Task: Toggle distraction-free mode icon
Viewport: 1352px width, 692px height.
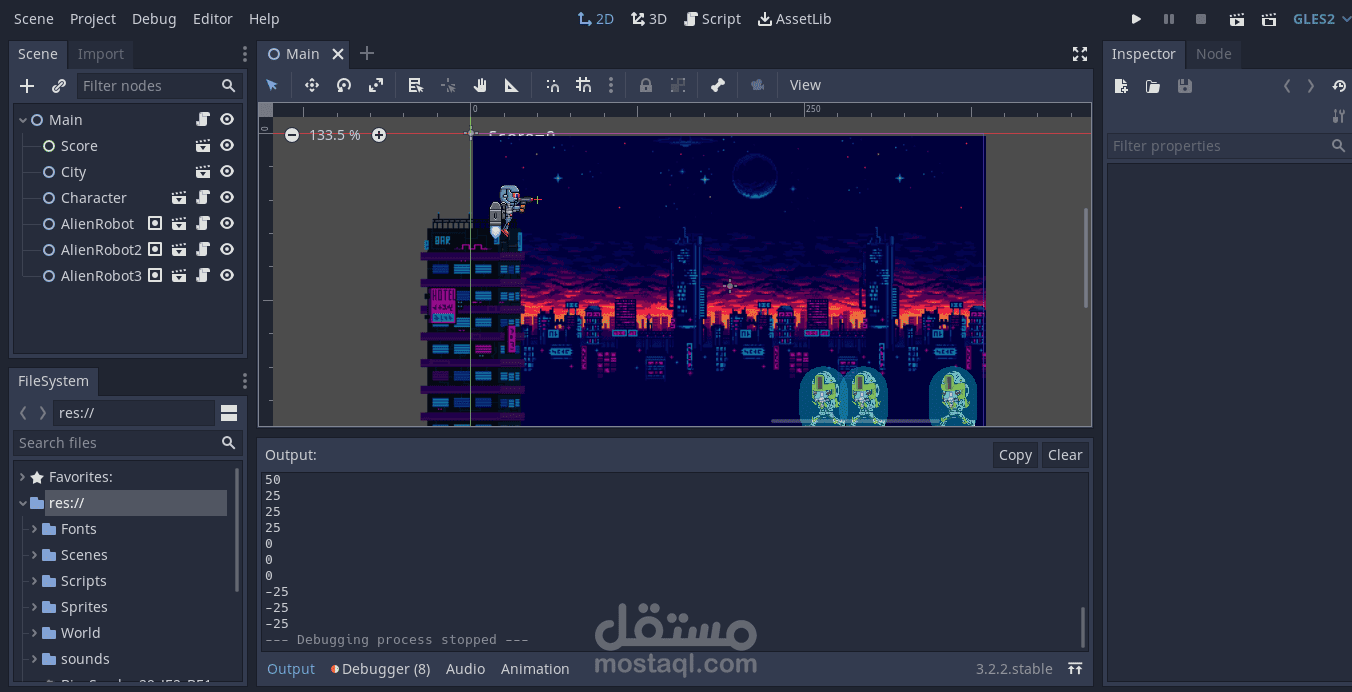Action: [1080, 54]
